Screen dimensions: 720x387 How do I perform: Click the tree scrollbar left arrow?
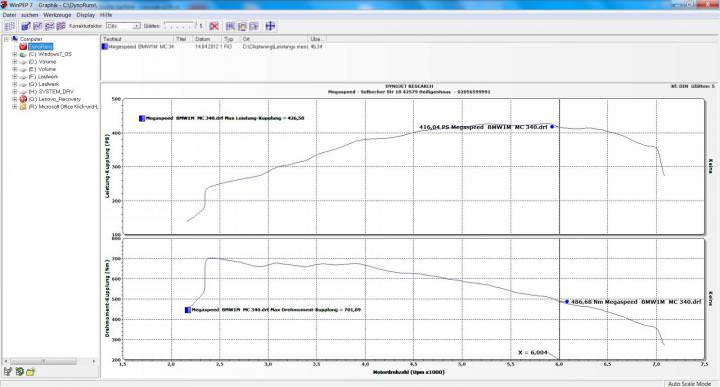6,361
